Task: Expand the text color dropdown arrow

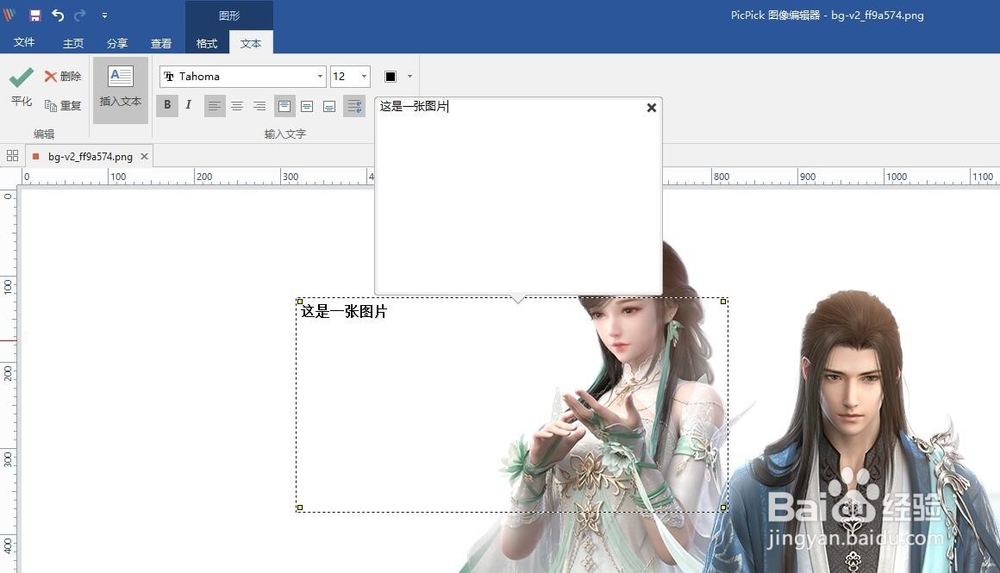Action: (409, 77)
